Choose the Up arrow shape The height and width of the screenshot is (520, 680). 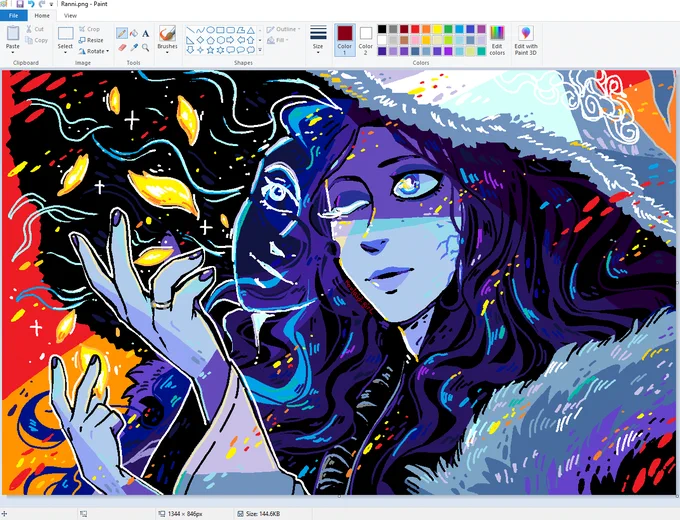[x=251, y=40]
